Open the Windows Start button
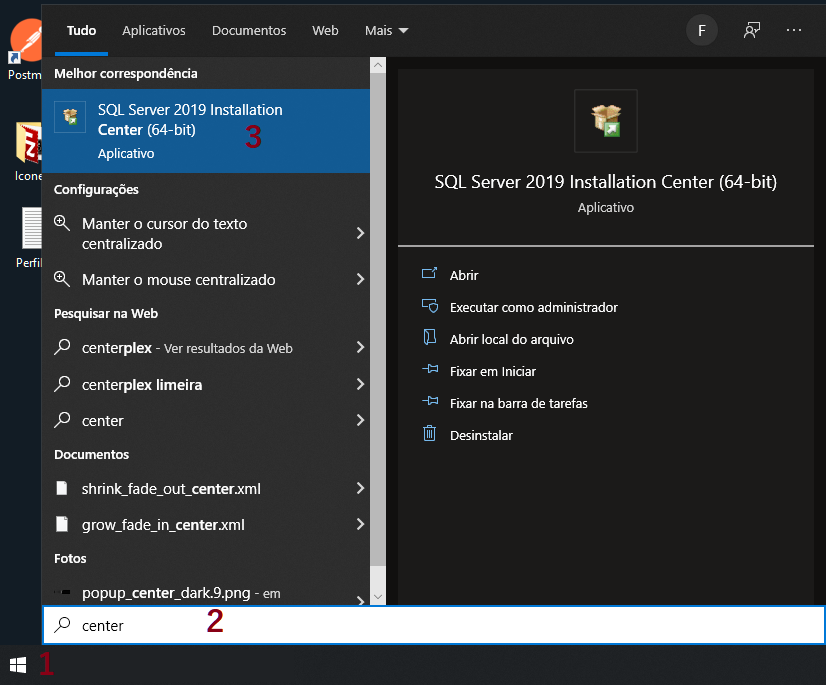Screen dimensions: 826x685 pos(18,665)
